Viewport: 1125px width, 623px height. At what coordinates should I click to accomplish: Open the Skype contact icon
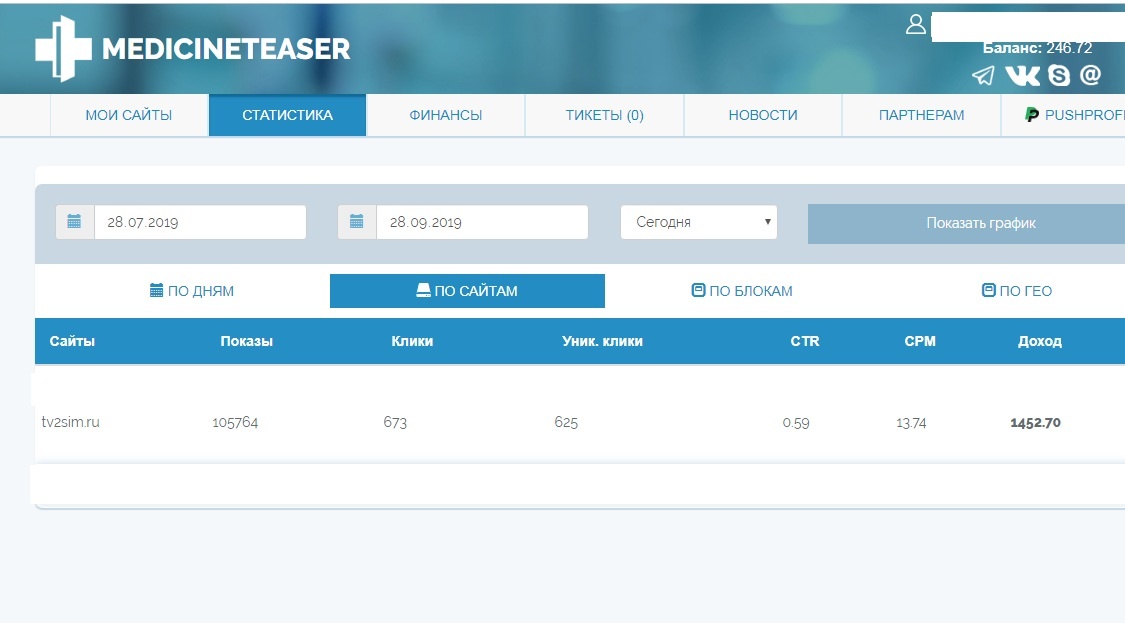click(1059, 75)
